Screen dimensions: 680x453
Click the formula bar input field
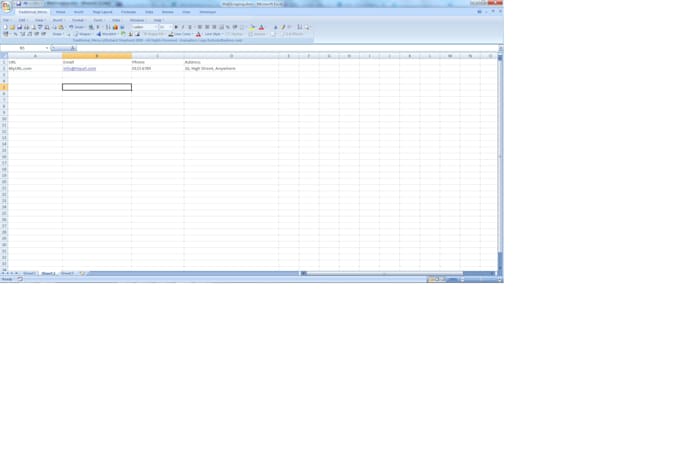point(286,48)
